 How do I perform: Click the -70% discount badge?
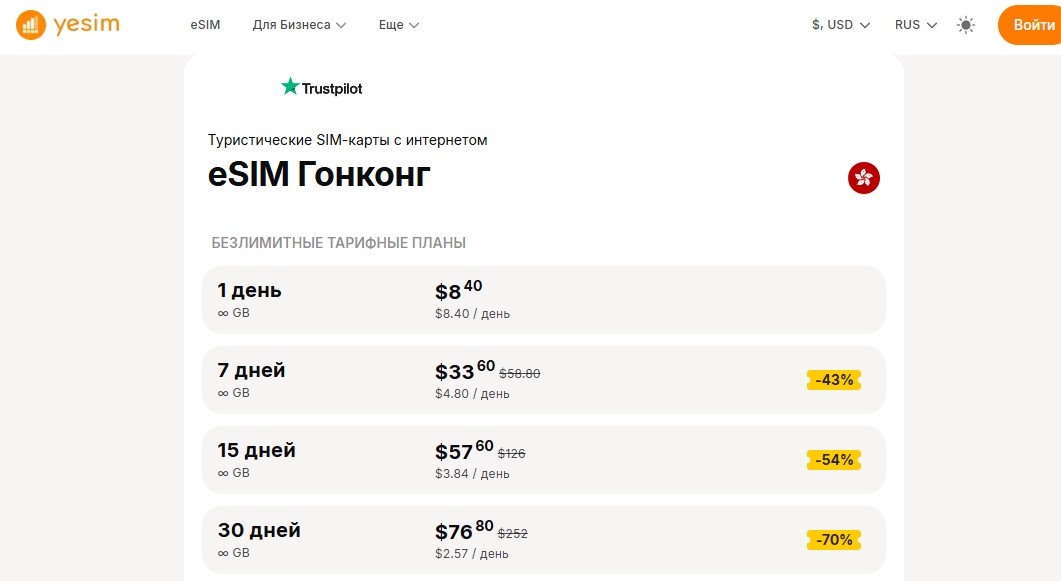point(833,539)
